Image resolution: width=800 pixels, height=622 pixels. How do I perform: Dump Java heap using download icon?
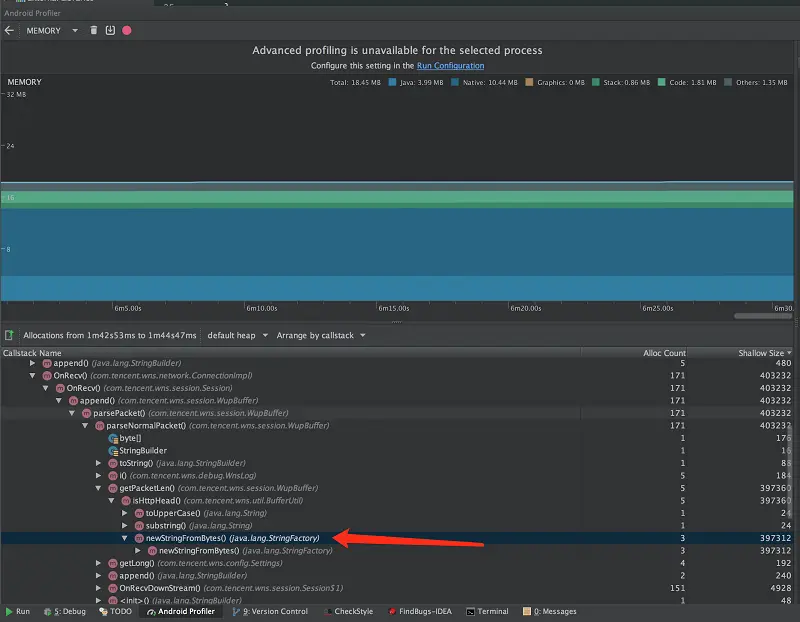(110, 31)
